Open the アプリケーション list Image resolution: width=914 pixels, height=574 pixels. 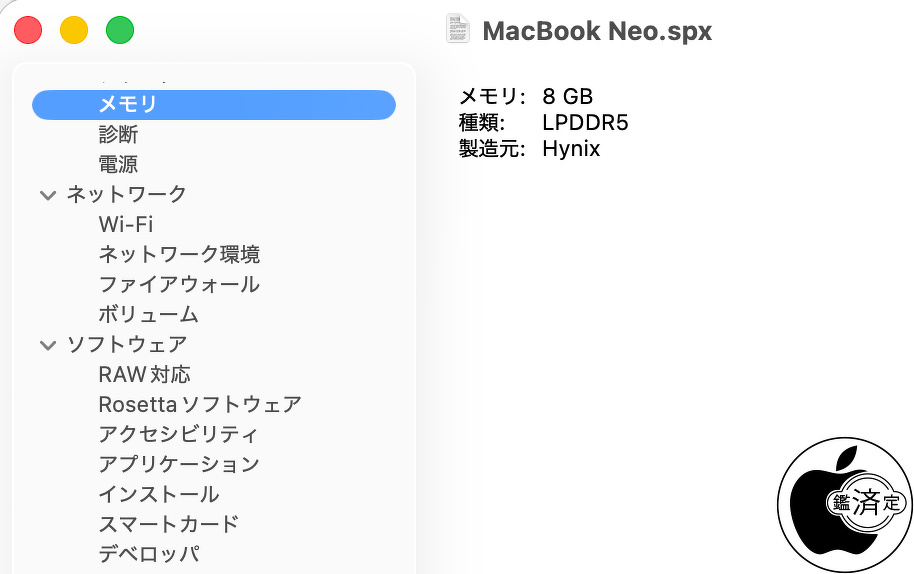(179, 464)
